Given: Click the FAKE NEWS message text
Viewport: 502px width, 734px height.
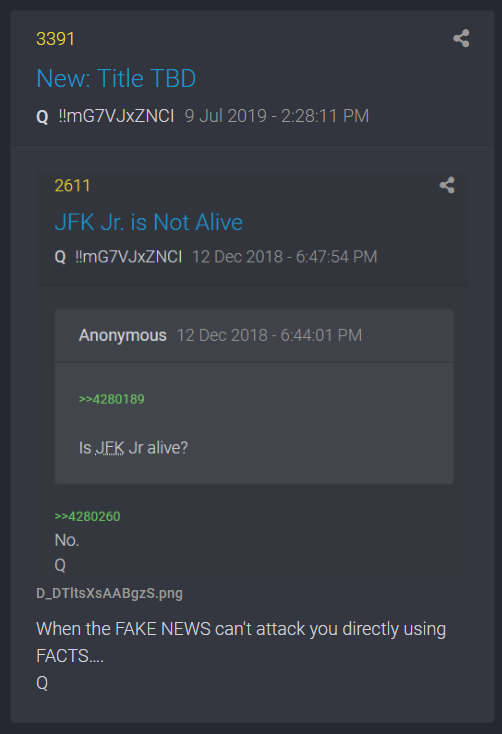Looking at the screenshot, I should [x=241, y=642].
